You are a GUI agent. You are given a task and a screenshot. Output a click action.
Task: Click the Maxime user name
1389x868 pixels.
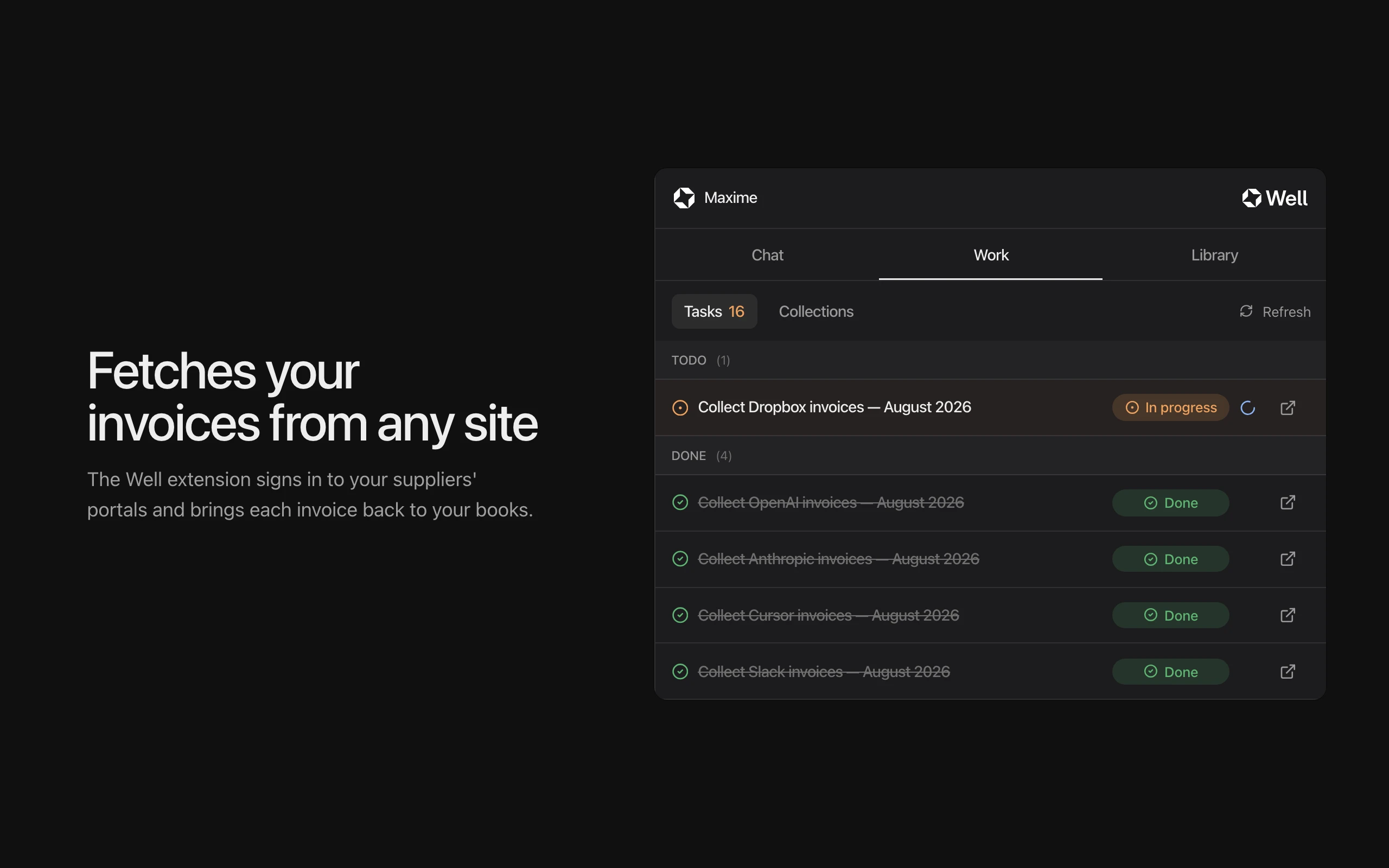pos(730,197)
